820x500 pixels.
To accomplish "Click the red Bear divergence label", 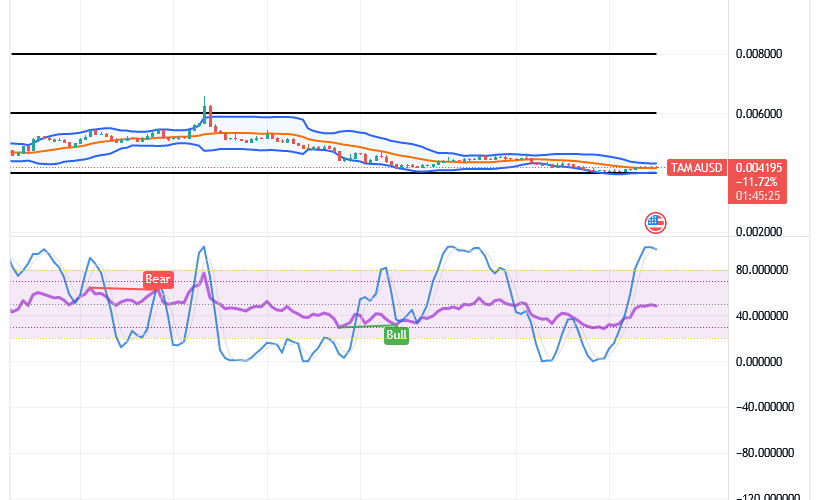I will click(x=158, y=279).
